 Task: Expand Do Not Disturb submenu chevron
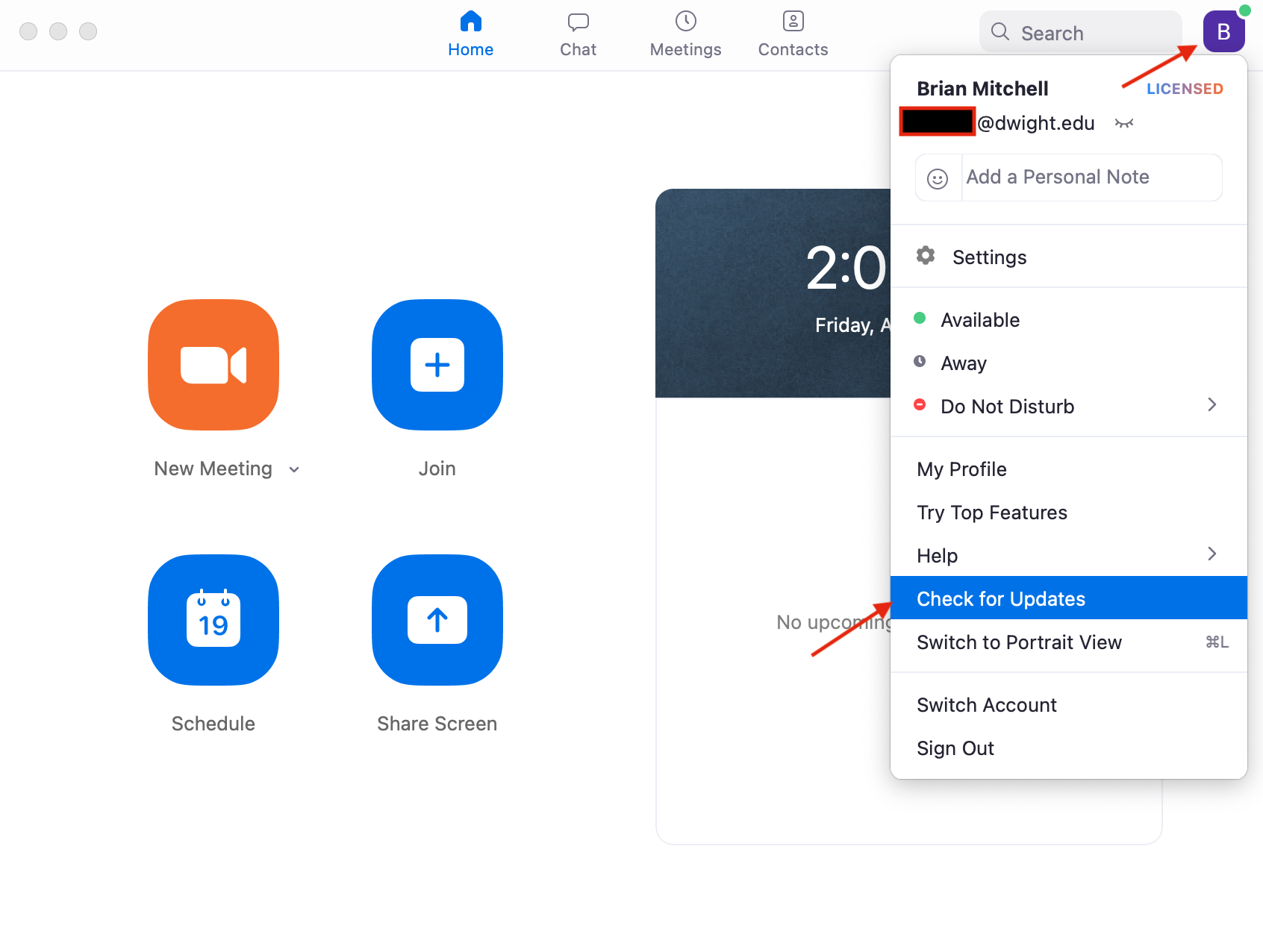(x=1212, y=405)
